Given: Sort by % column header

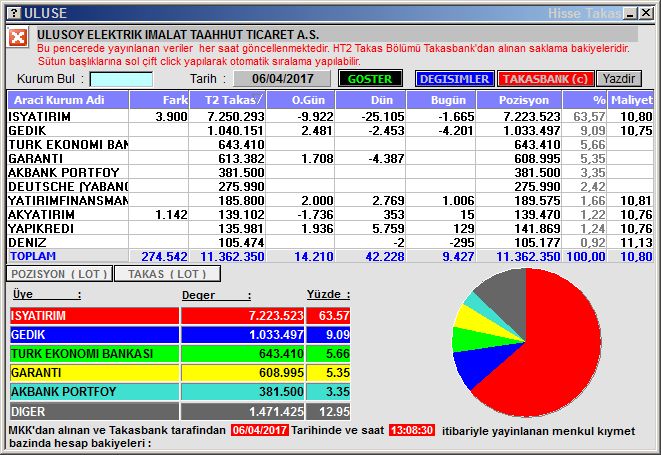Looking at the screenshot, I should 585,100.
